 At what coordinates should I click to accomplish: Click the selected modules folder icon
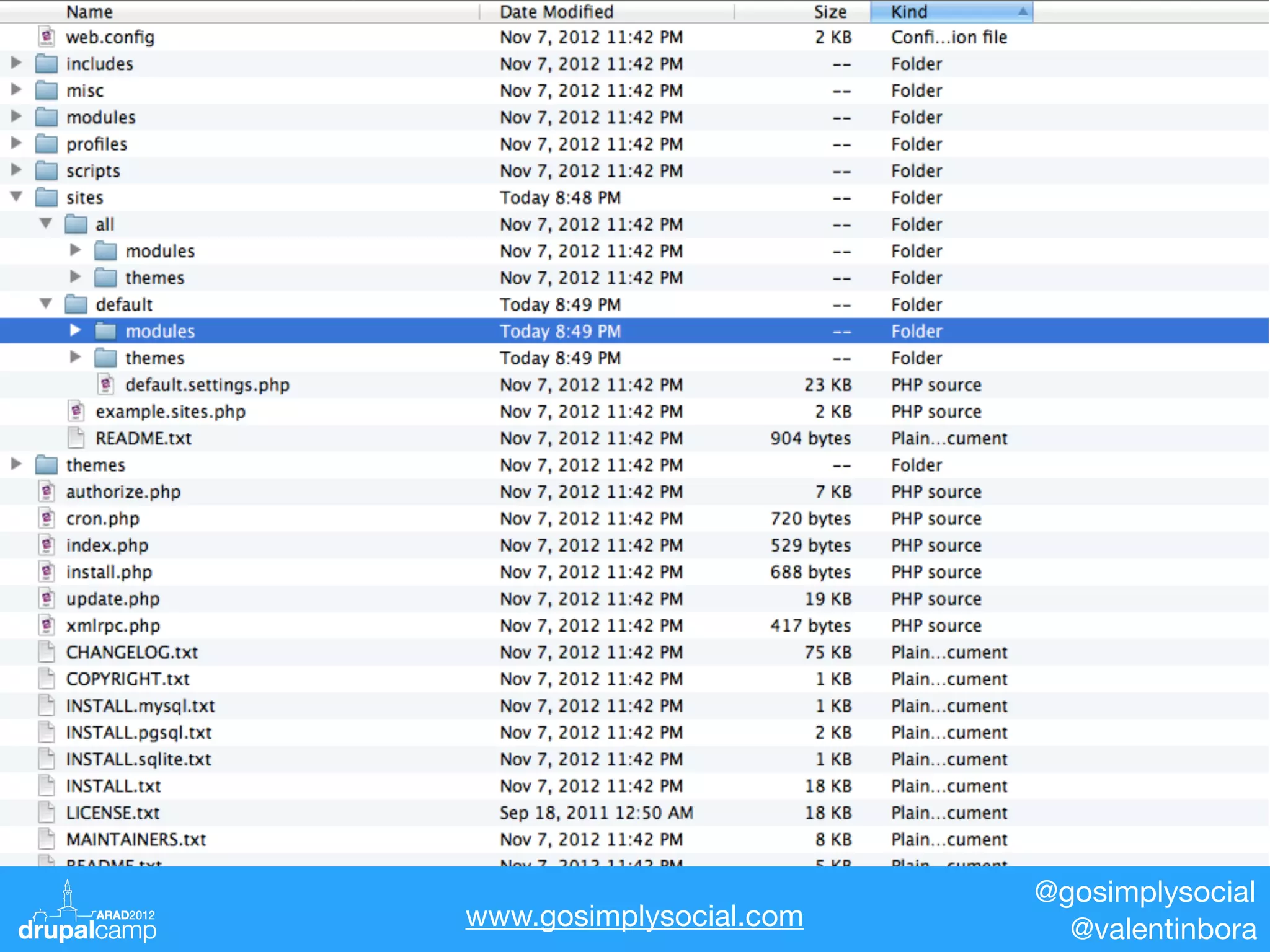[106, 332]
